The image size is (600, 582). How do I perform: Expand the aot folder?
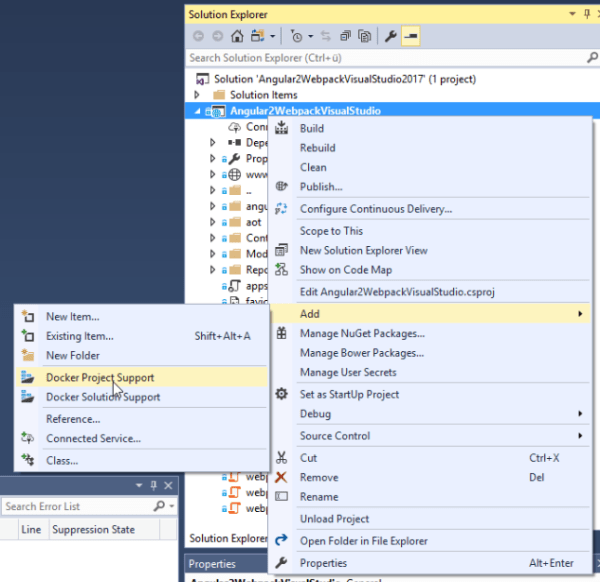click(212, 222)
